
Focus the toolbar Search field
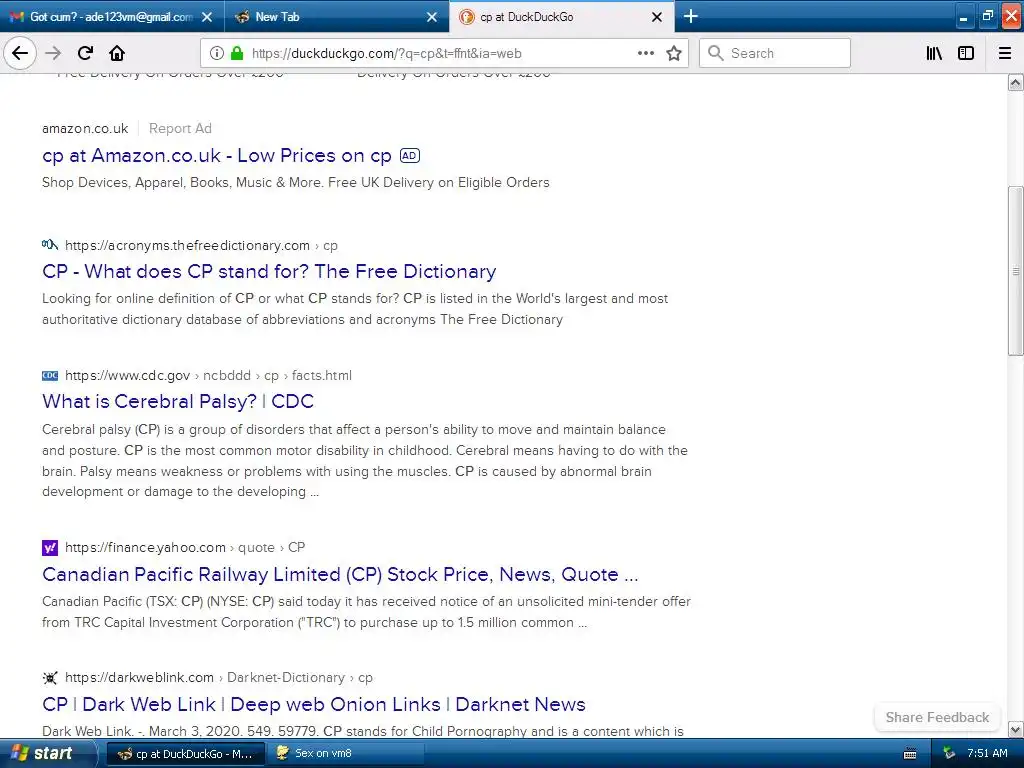(775, 53)
